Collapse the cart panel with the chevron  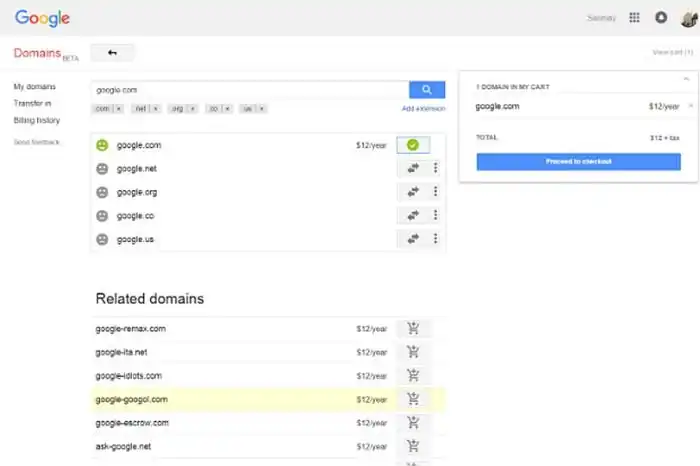click(686, 78)
